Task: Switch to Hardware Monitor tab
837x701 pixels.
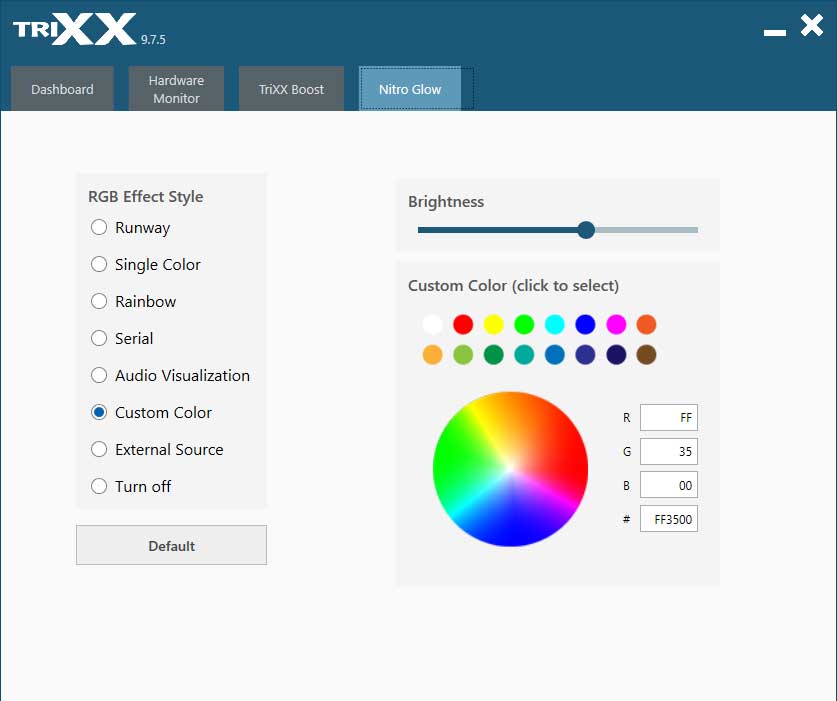Action: 176,89
